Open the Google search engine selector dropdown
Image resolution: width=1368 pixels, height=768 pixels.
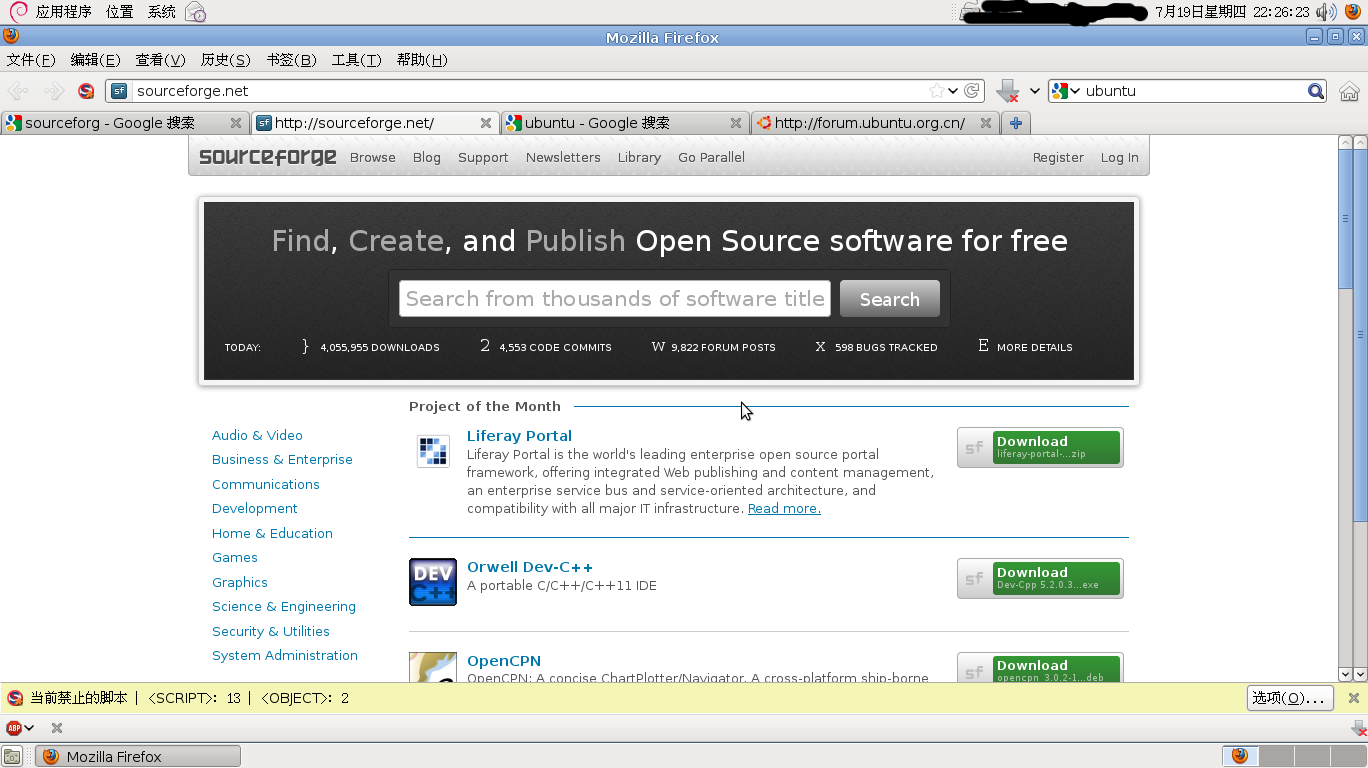(x=1067, y=91)
